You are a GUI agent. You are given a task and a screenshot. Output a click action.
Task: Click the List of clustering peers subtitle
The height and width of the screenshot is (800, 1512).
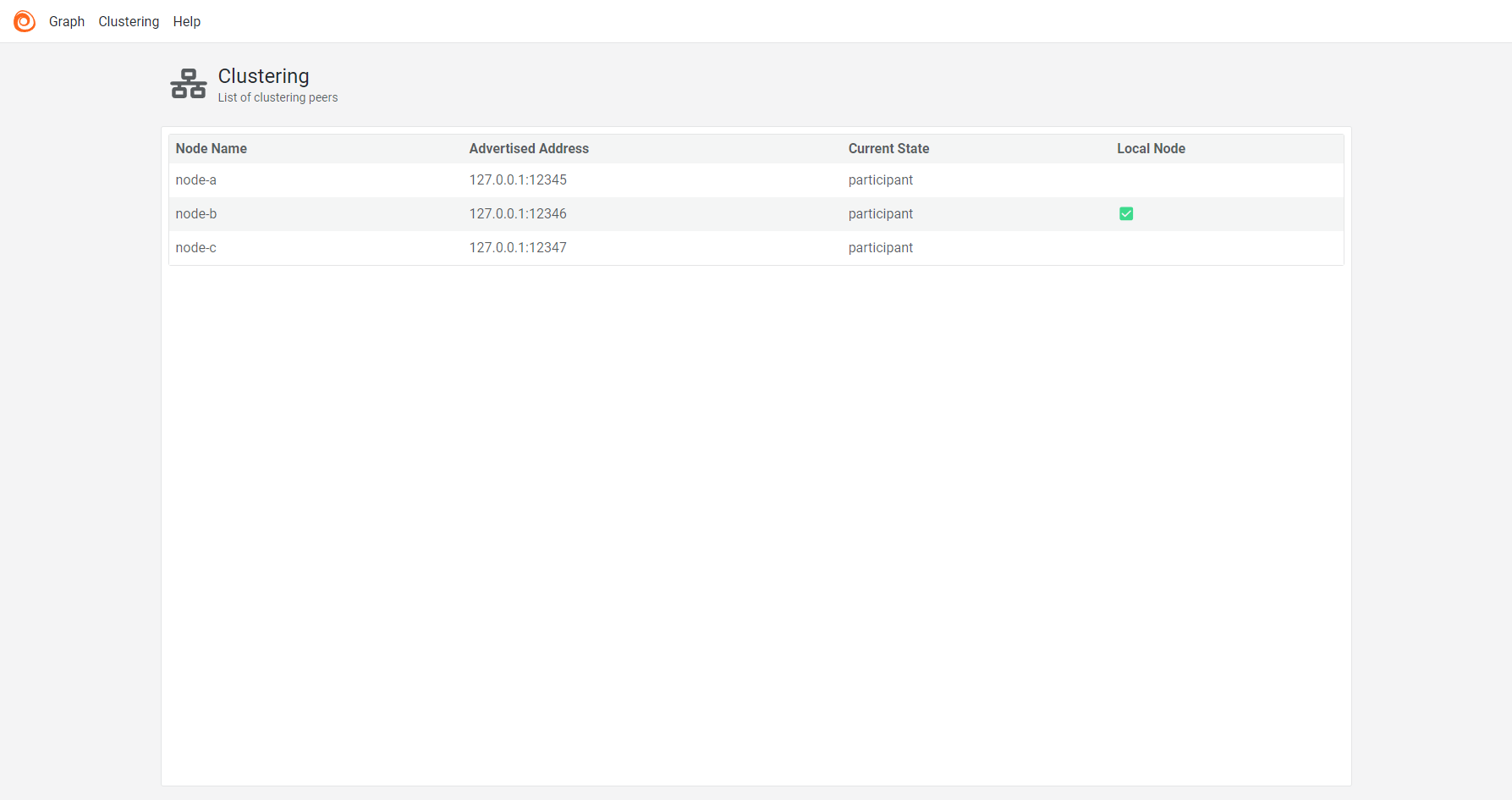click(278, 97)
